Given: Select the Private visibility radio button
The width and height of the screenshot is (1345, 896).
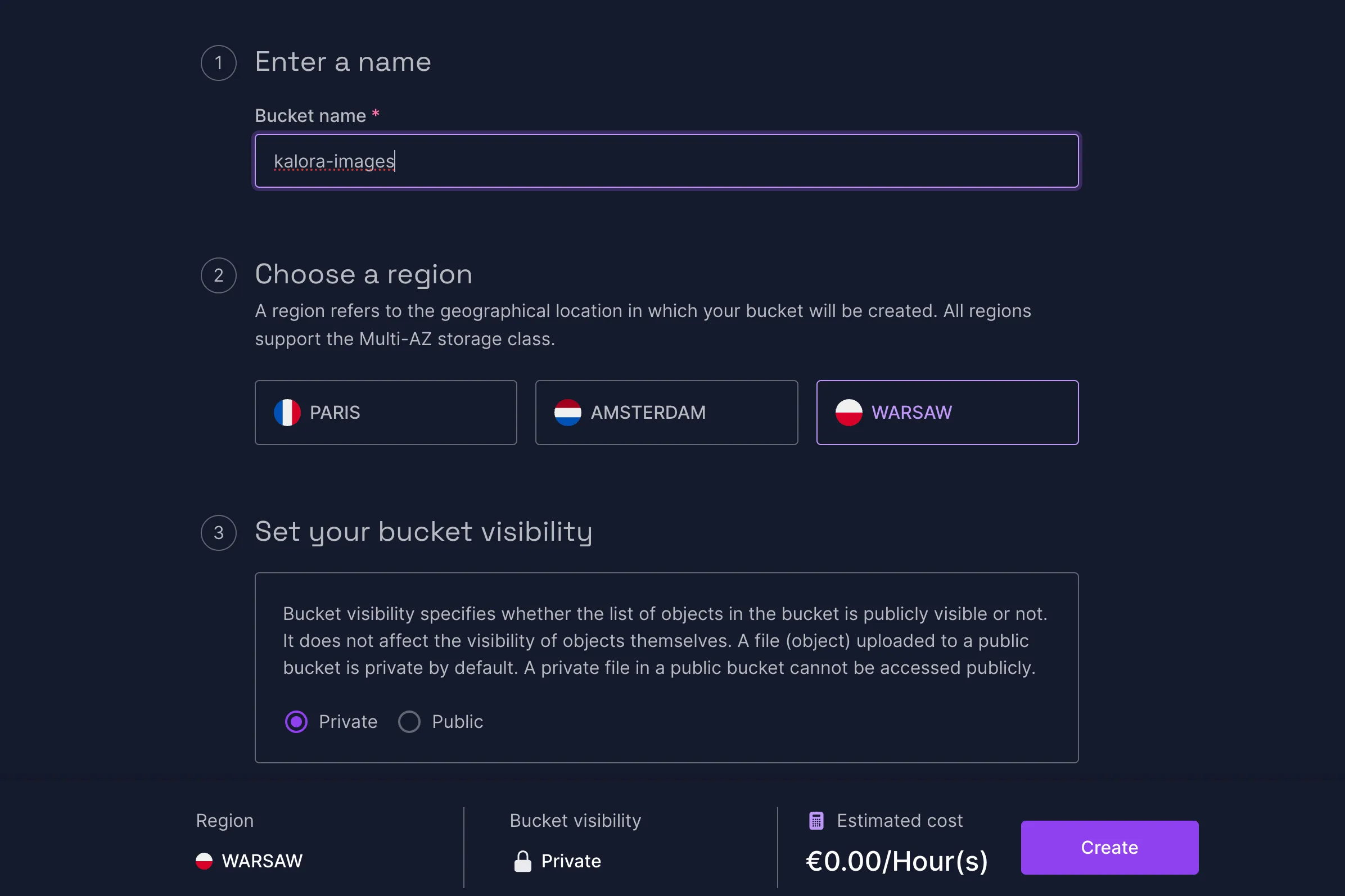Looking at the screenshot, I should [x=296, y=721].
